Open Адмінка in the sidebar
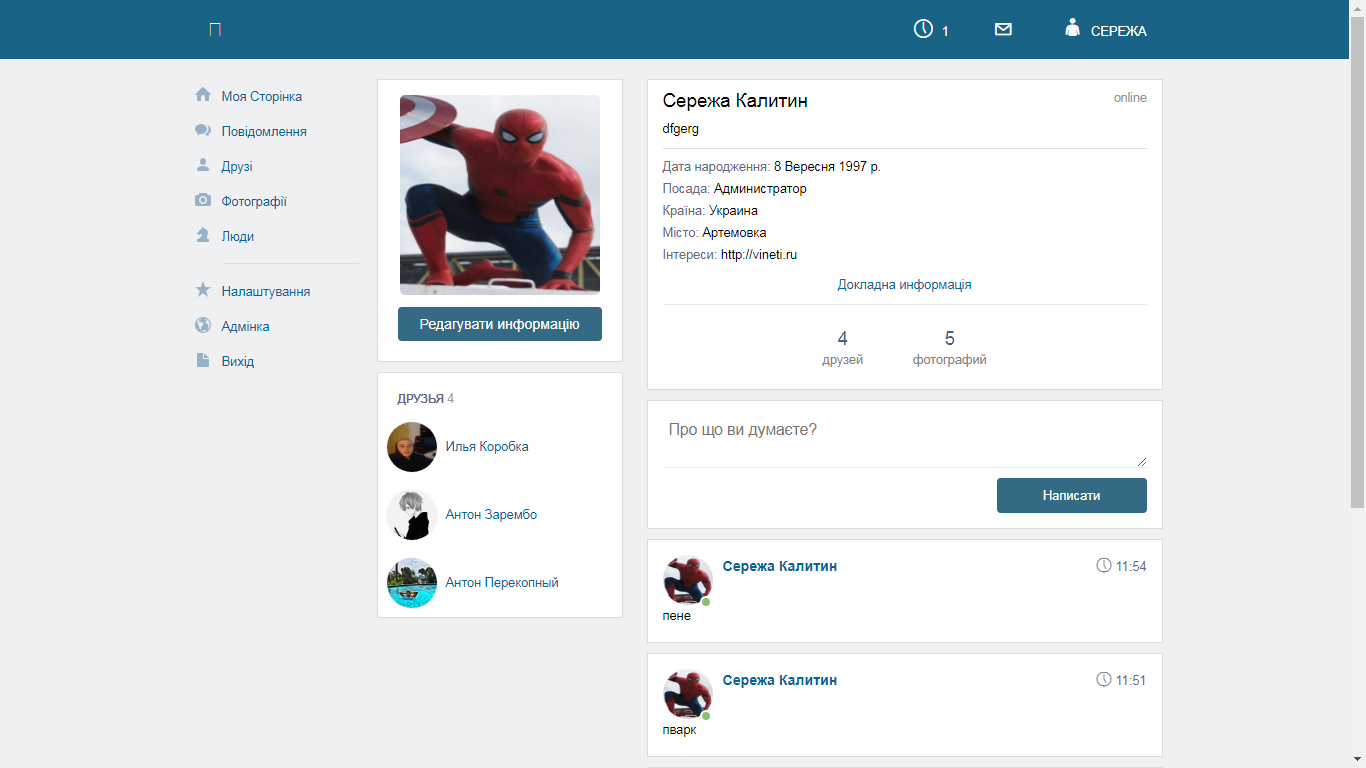 tap(246, 326)
